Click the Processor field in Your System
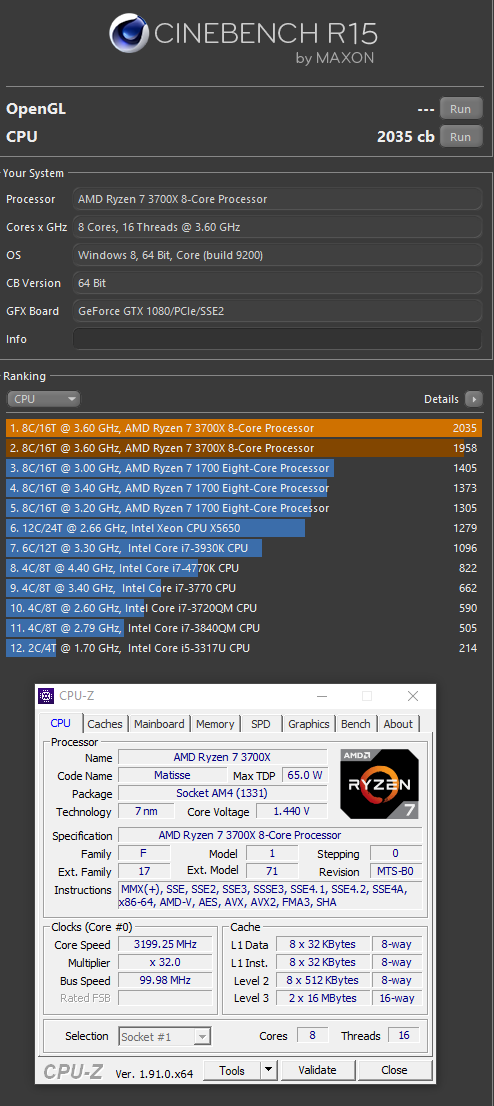 pos(278,200)
